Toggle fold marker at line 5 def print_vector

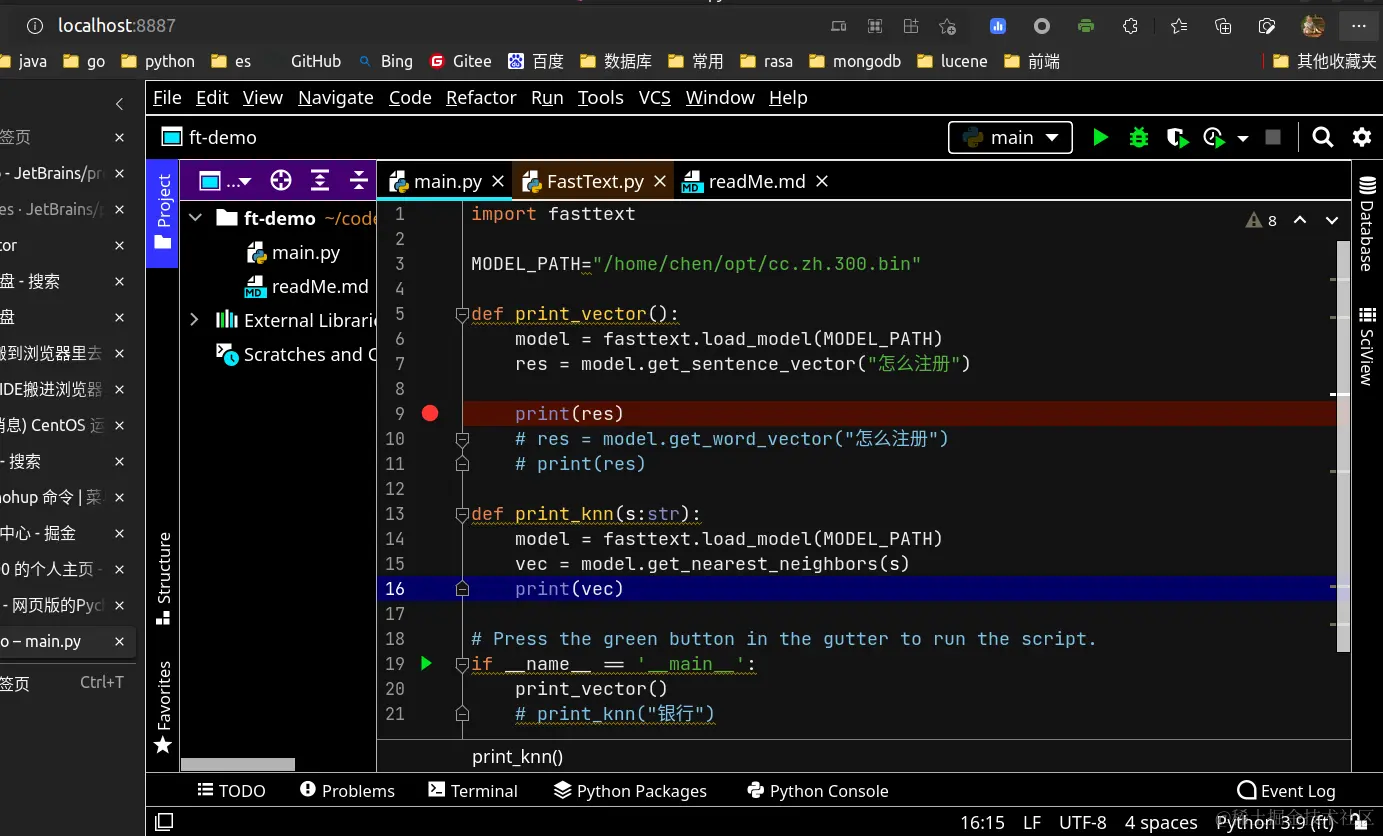click(462, 315)
